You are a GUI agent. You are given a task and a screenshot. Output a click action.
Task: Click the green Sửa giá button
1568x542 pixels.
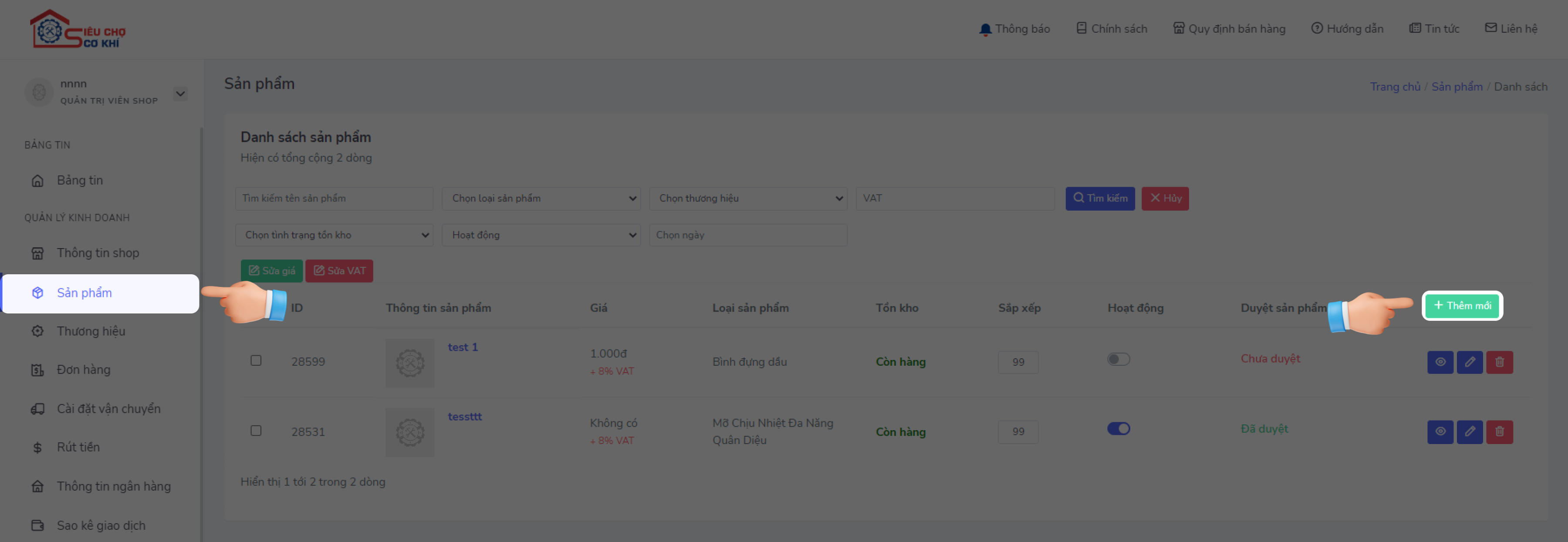click(271, 271)
